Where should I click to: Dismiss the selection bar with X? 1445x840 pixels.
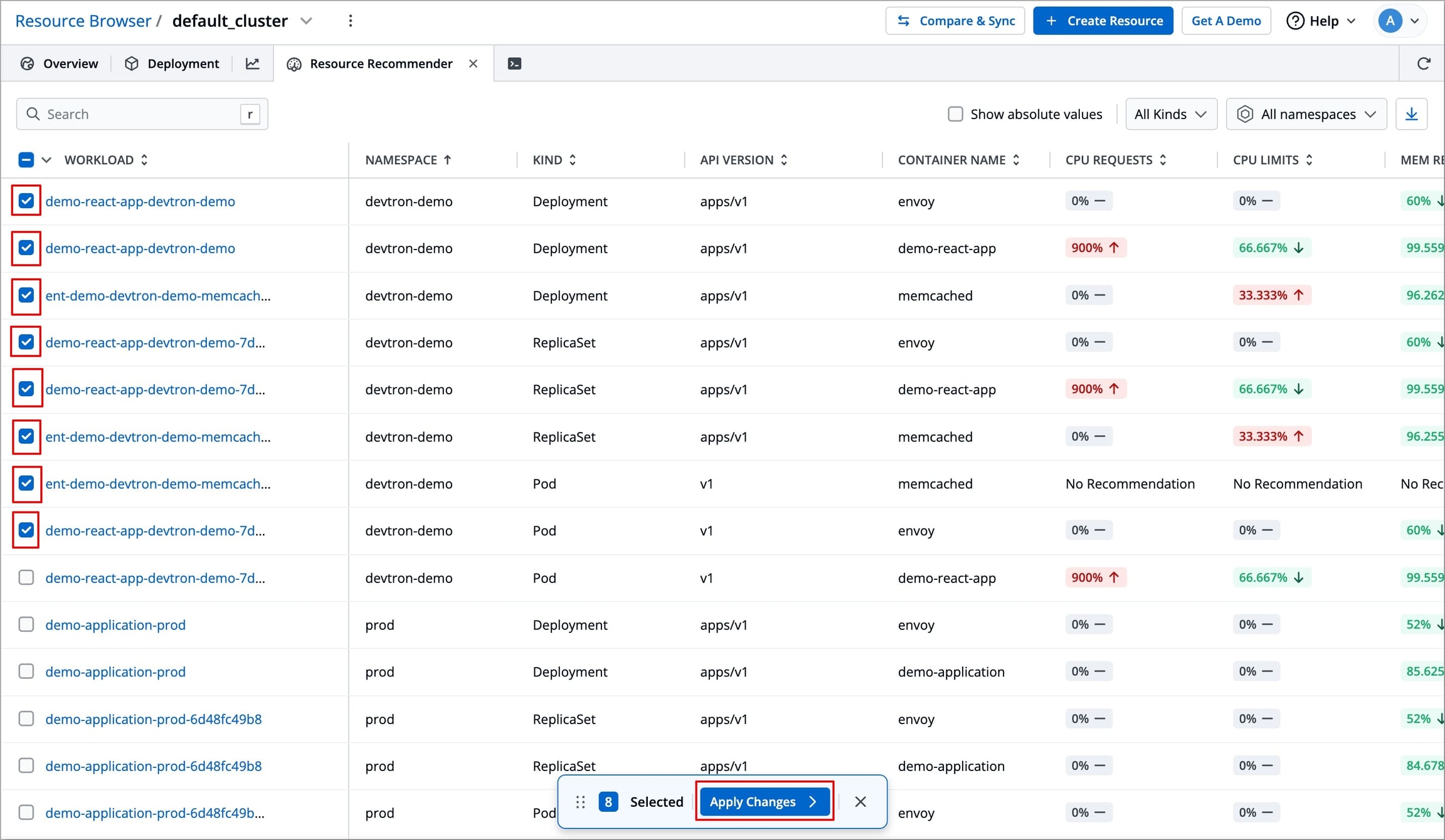860,802
